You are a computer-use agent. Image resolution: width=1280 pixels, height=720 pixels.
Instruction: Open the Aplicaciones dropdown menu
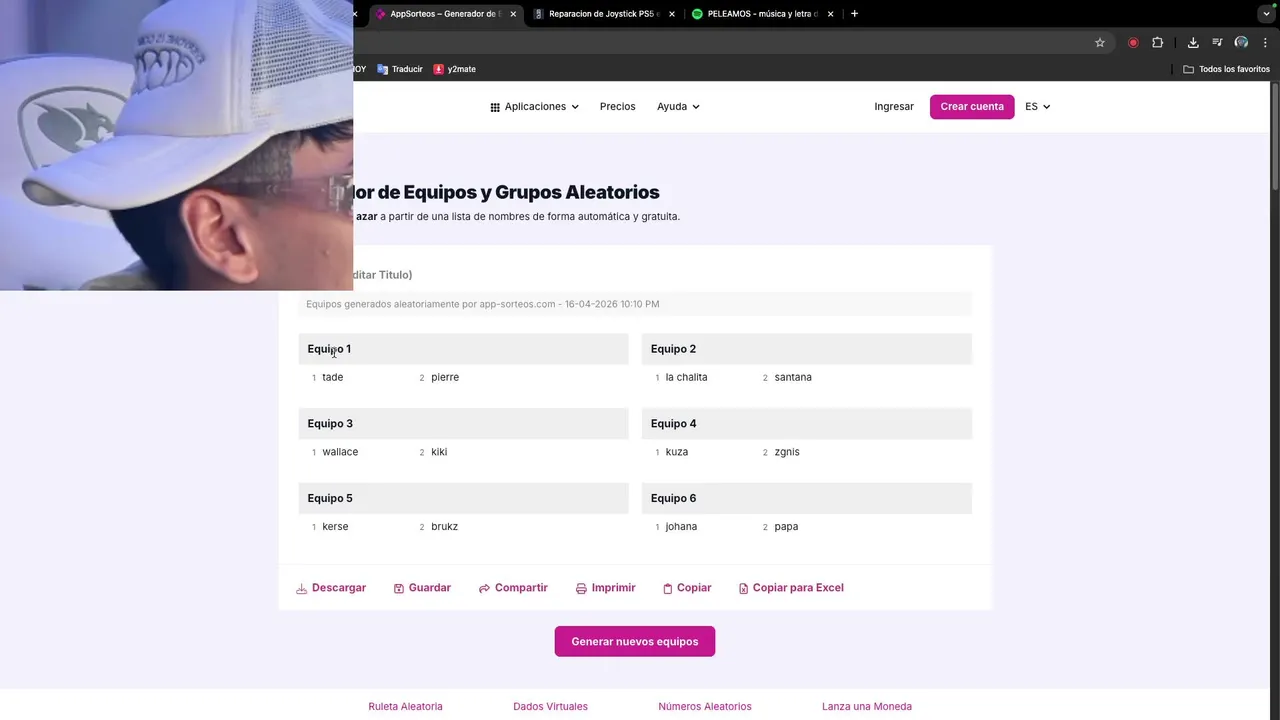(534, 107)
